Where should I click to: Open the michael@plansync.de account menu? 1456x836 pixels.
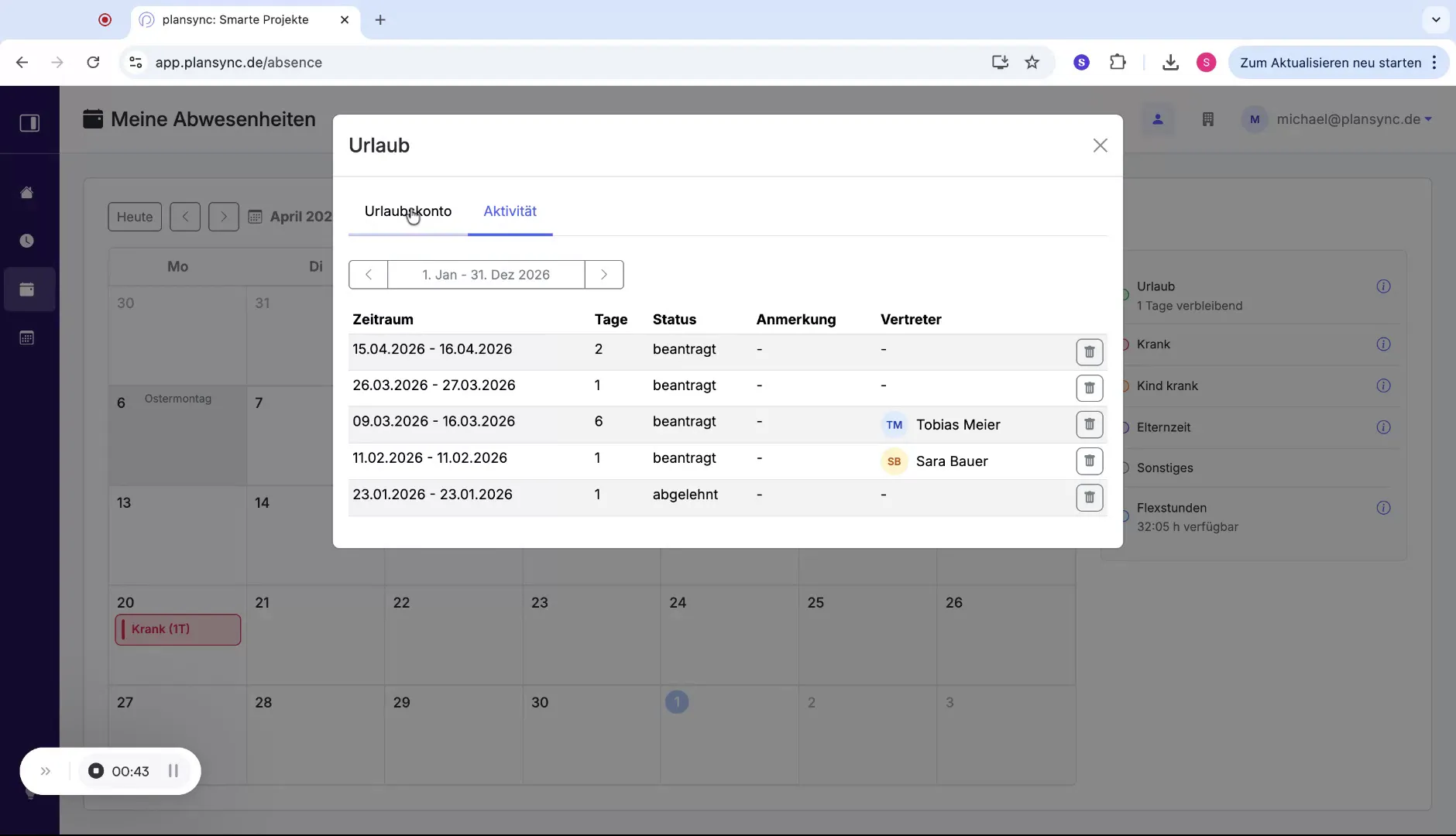click(1338, 119)
